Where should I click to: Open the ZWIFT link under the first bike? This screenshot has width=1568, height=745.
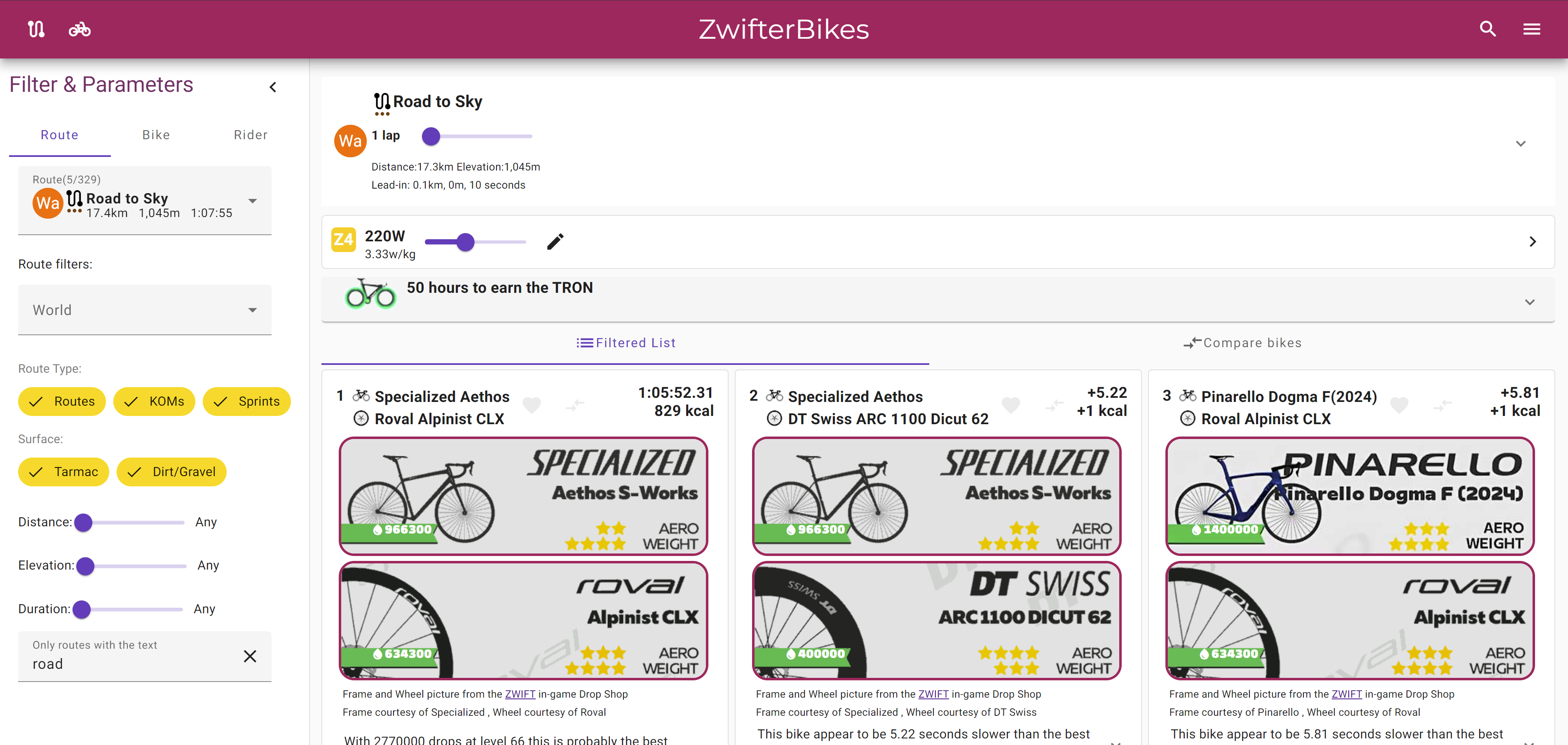point(520,694)
